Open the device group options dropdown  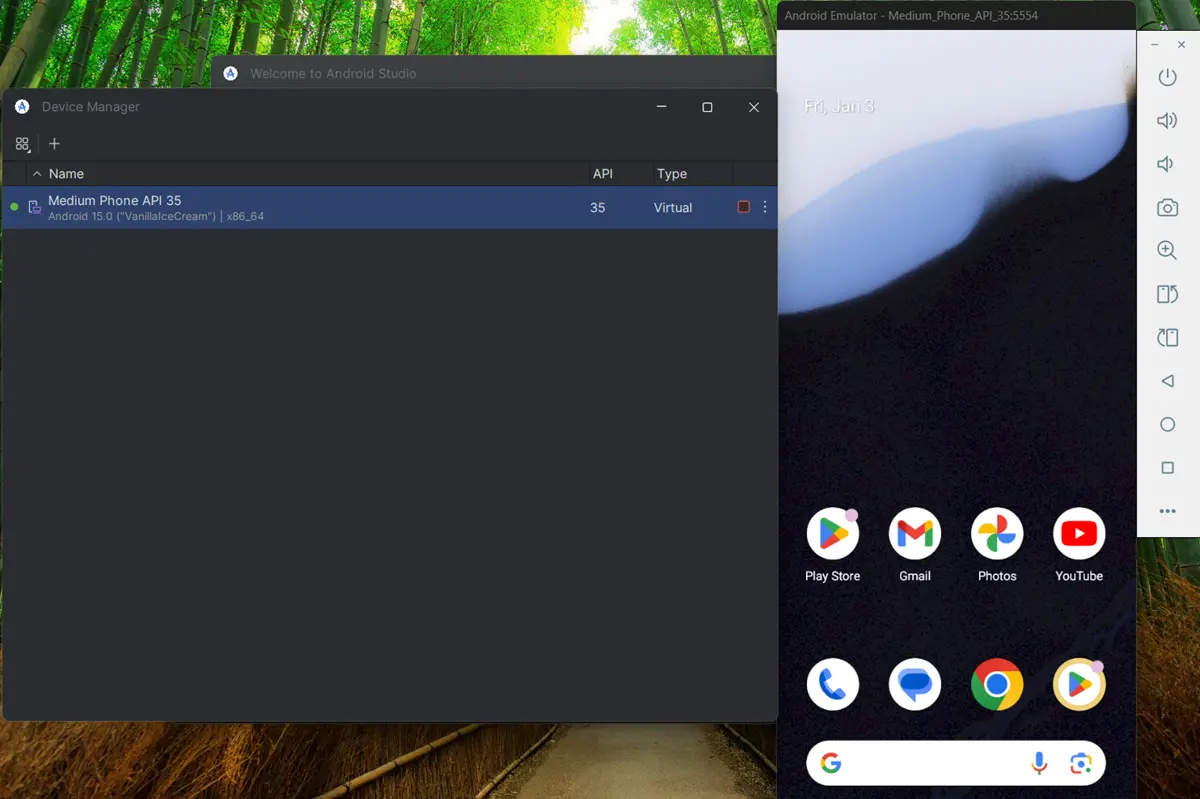point(22,144)
